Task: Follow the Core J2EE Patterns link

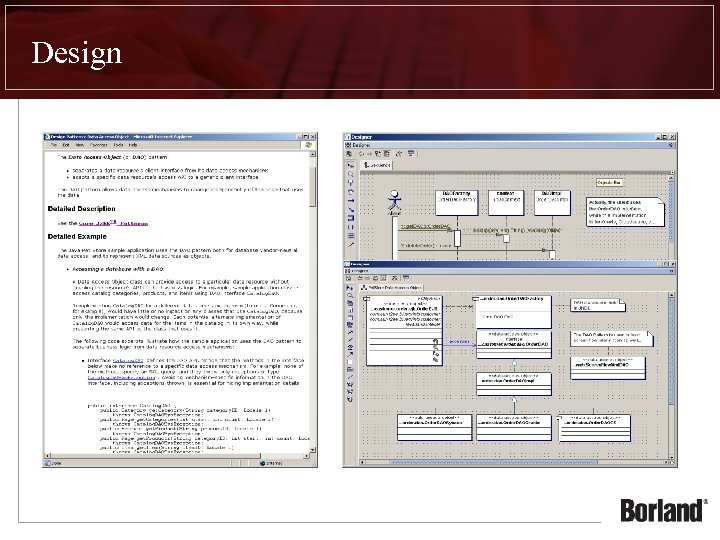Action: (113, 223)
